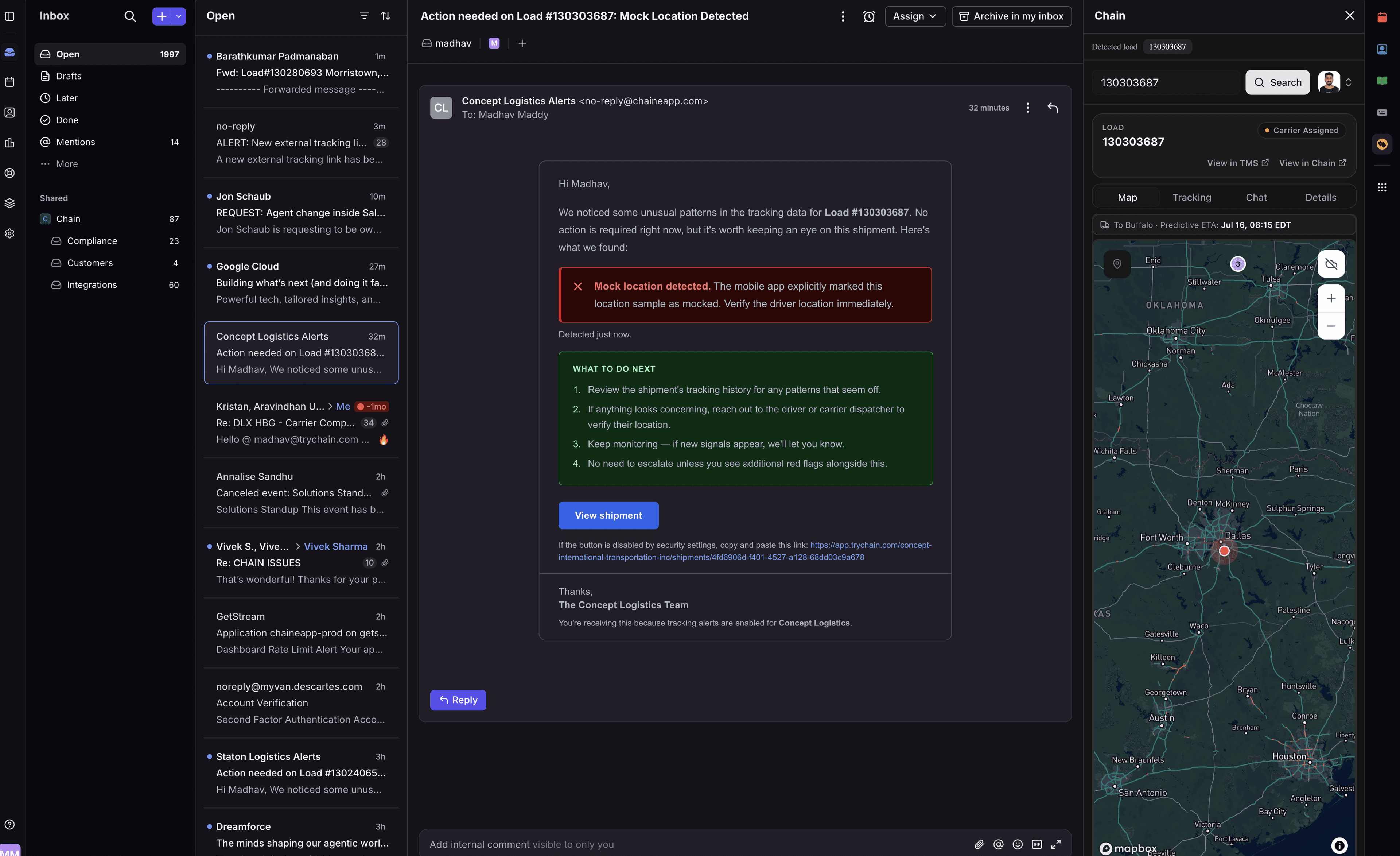The height and width of the screenshot is (856, 1400).
Task: Switch to the Map tab
Action: 1127,197
